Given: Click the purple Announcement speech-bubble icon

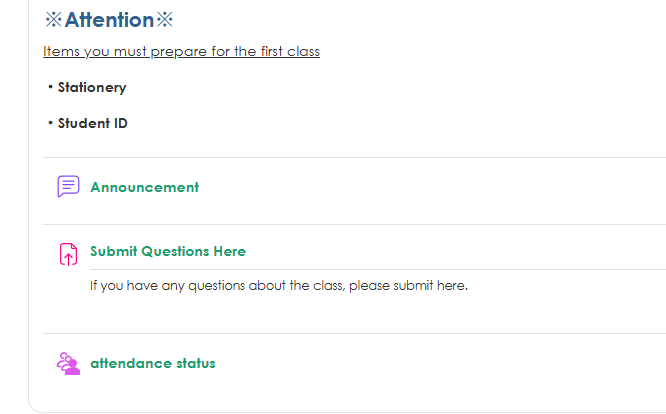Looking at the screenshot, I should (68, 187).
